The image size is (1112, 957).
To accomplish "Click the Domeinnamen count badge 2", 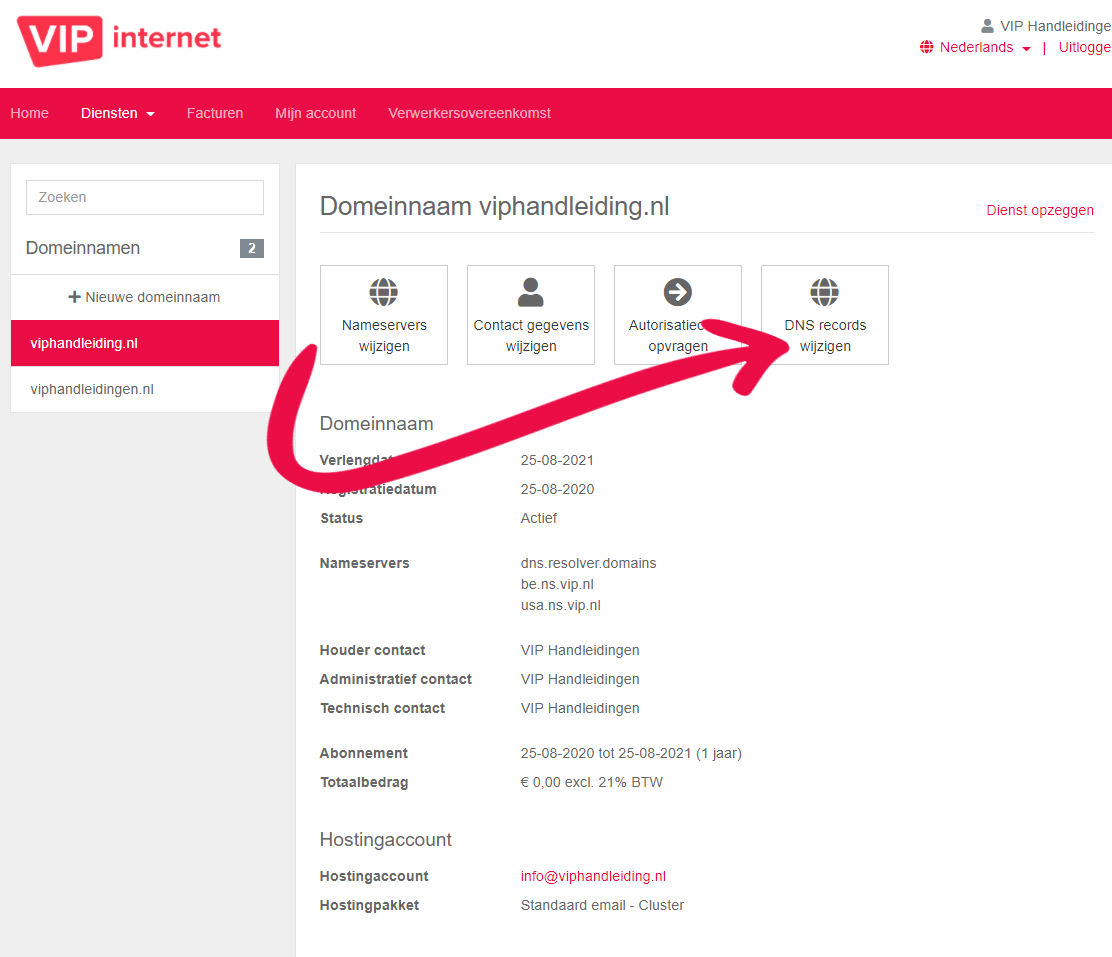I will 252,248.
